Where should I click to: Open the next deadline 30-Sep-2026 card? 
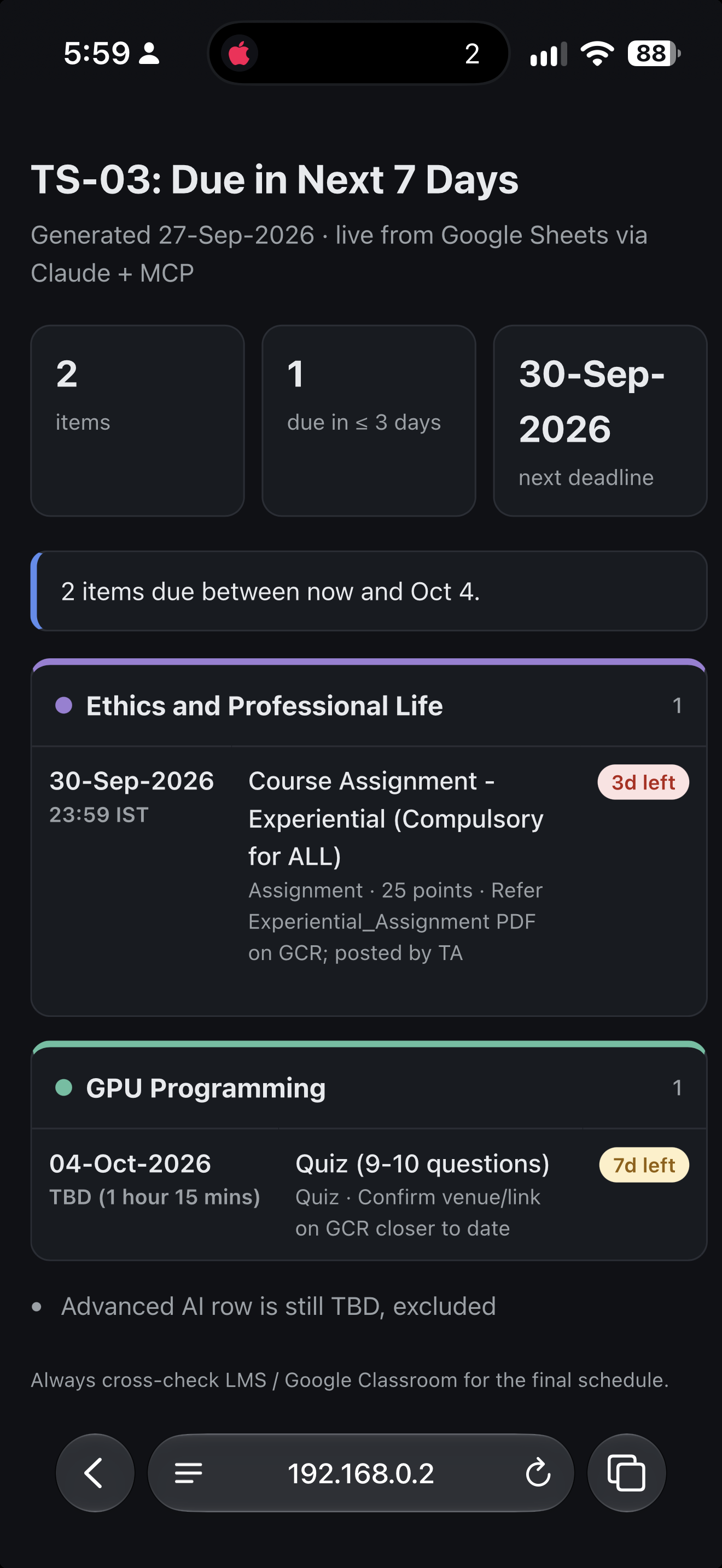coord(600,420)
